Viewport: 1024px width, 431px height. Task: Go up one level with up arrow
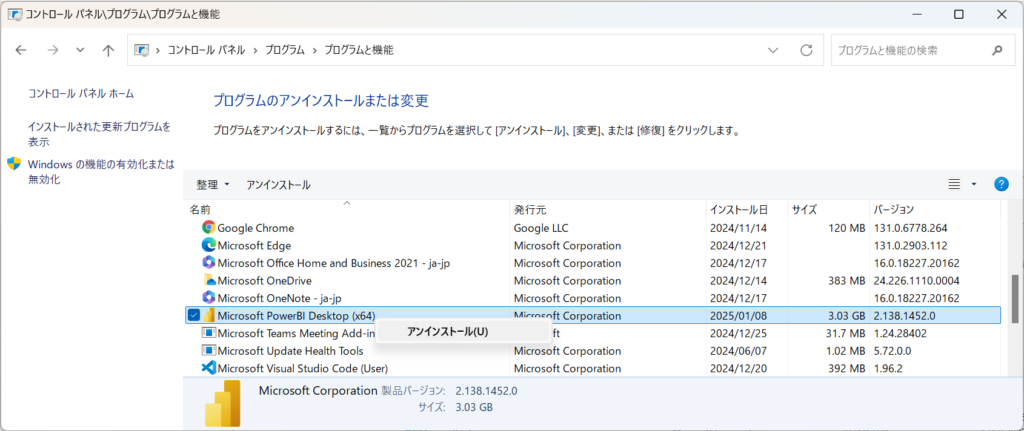pos(108,50)
